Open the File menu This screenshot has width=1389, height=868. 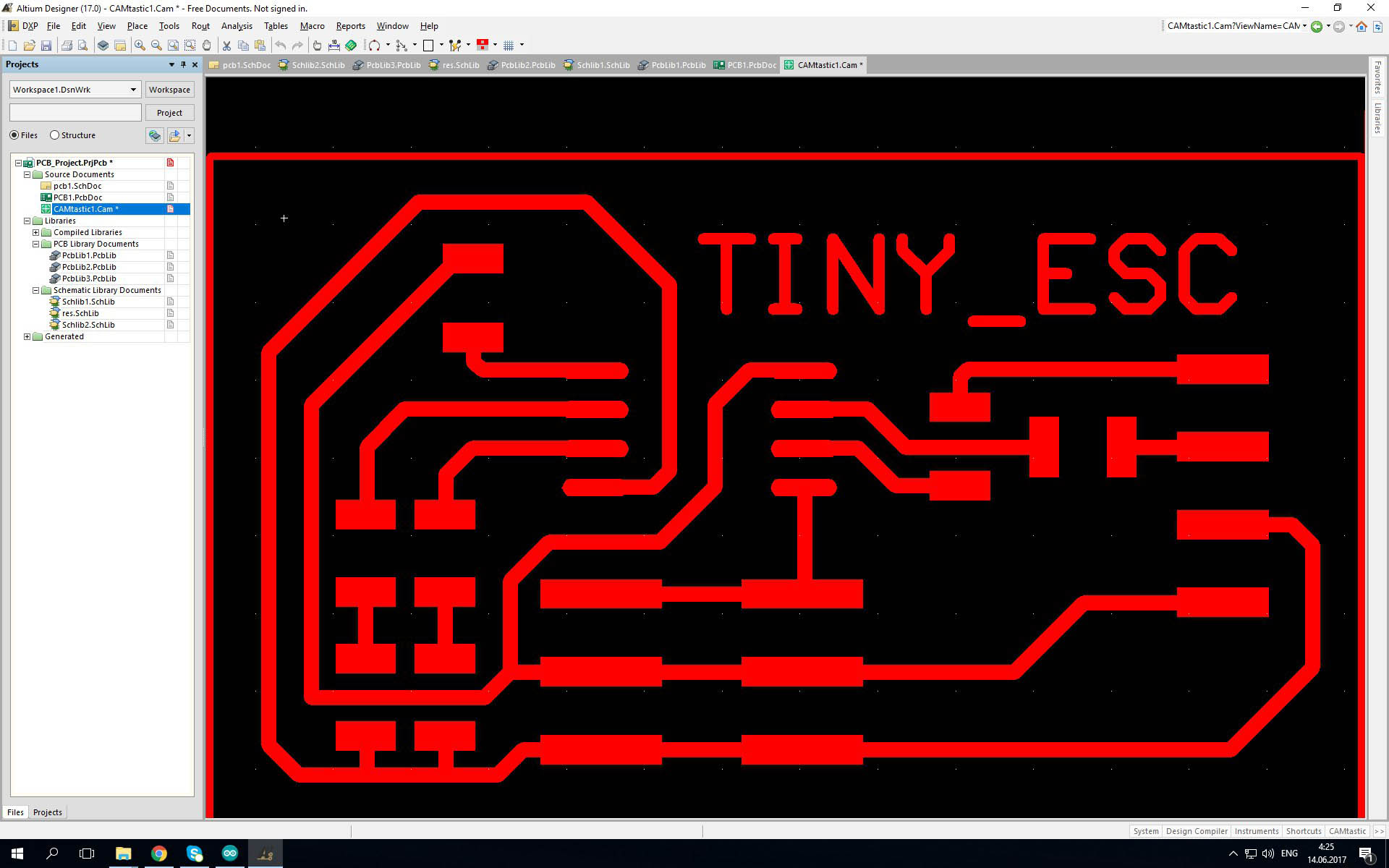click(x=54, y=26)
